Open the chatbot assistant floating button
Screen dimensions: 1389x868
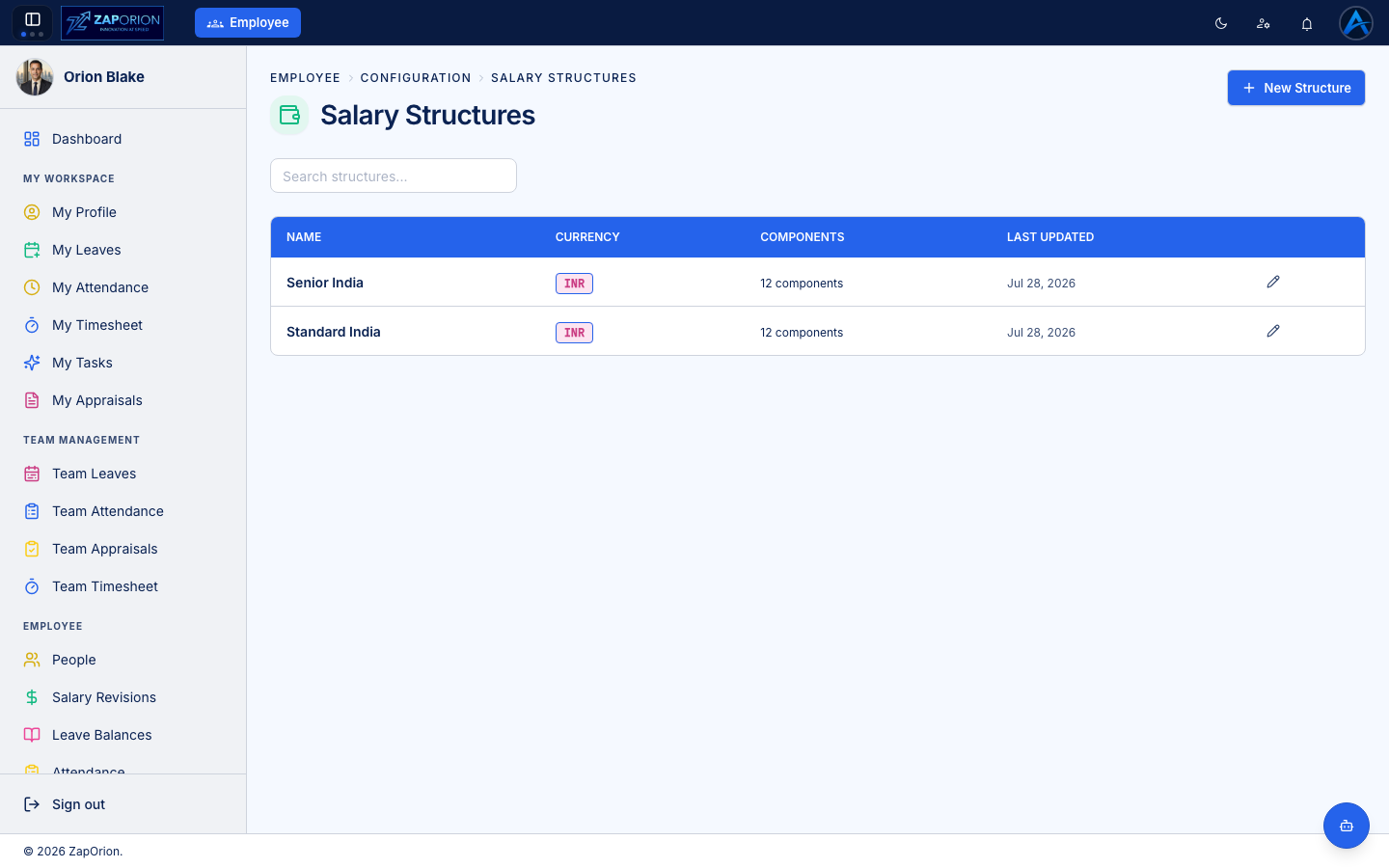(1347, 826)
